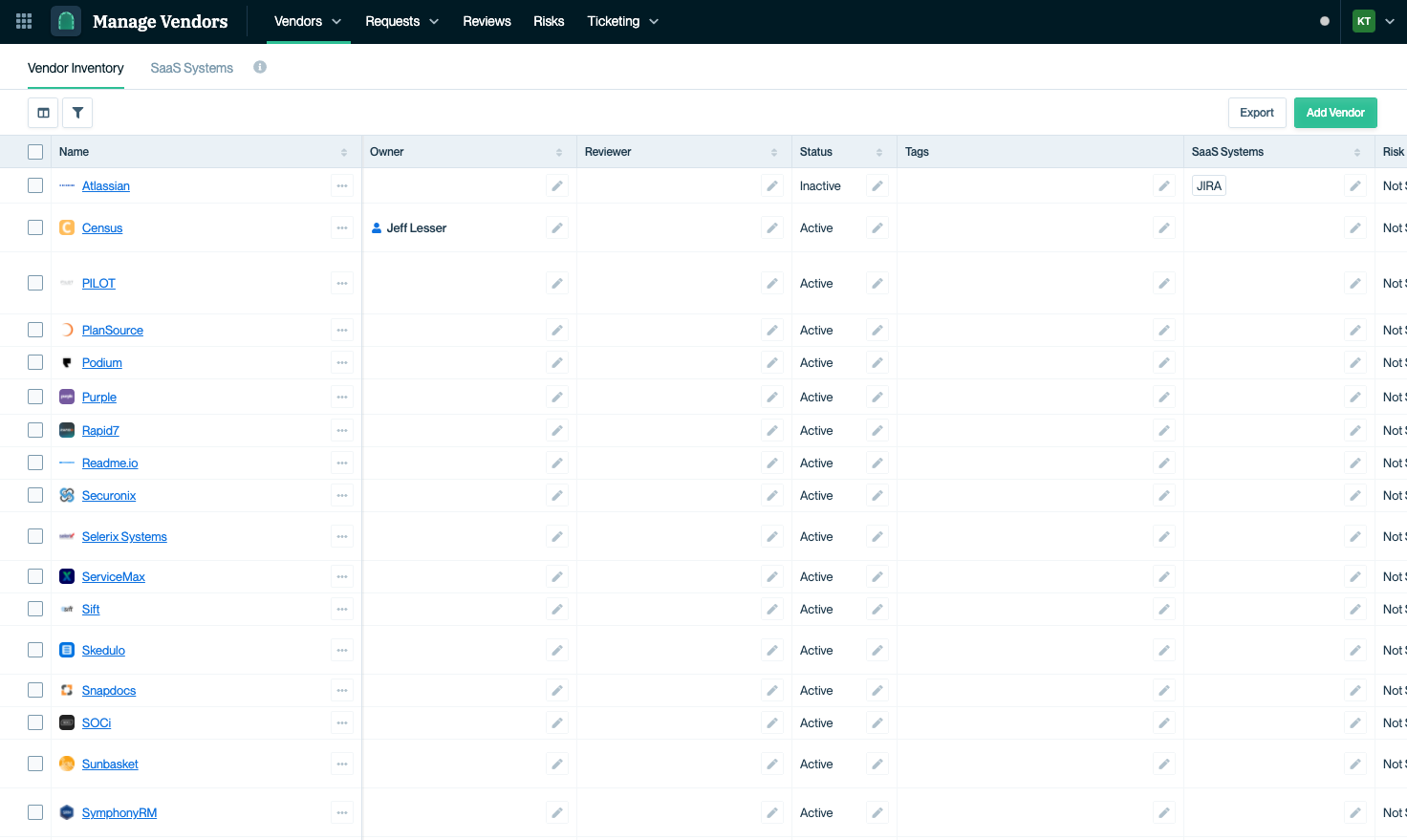Image resolution: width=1407 pixels, height=840 pixels.
Task: Open row actions menu for Census
Action: pyautogui.click(x=342, y=227)
